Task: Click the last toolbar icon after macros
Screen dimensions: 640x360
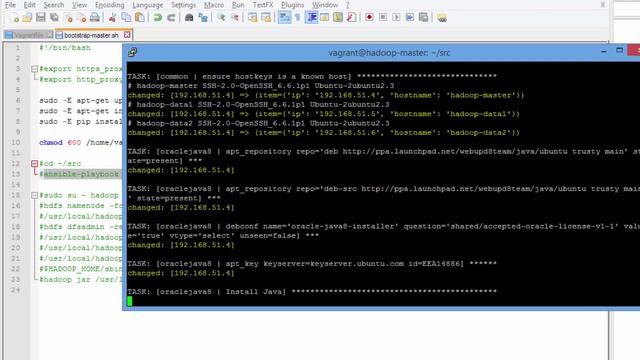Action: coord(442,18)
